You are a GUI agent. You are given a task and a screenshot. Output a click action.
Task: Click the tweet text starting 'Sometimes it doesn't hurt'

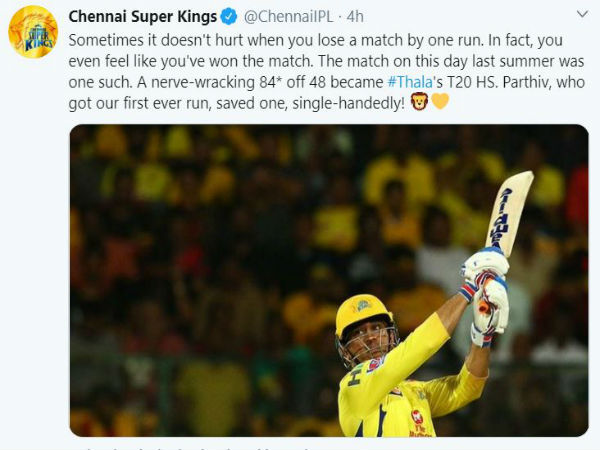pos(326,72)
